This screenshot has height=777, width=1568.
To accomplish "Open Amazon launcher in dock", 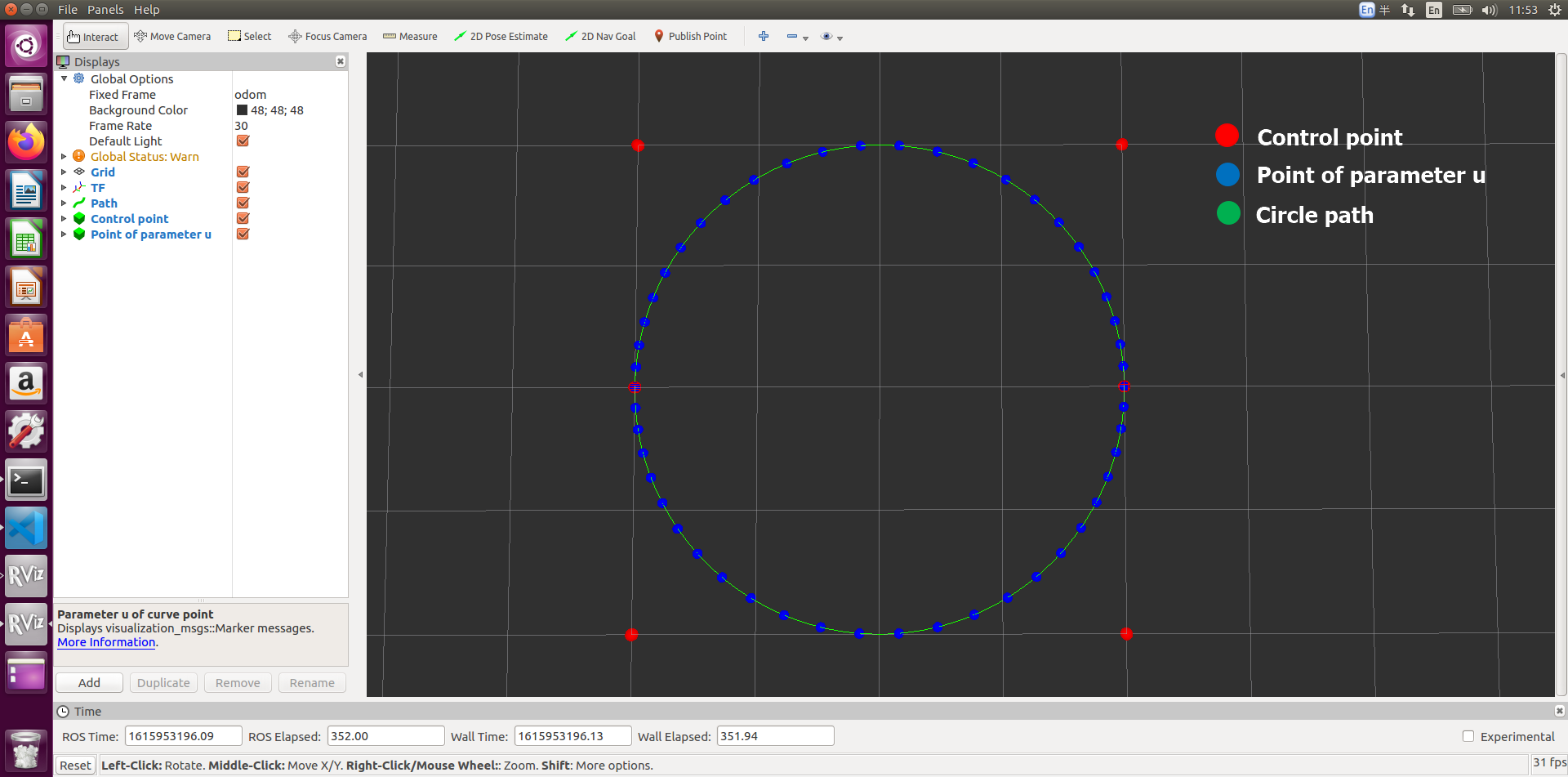I will [26, 383].
